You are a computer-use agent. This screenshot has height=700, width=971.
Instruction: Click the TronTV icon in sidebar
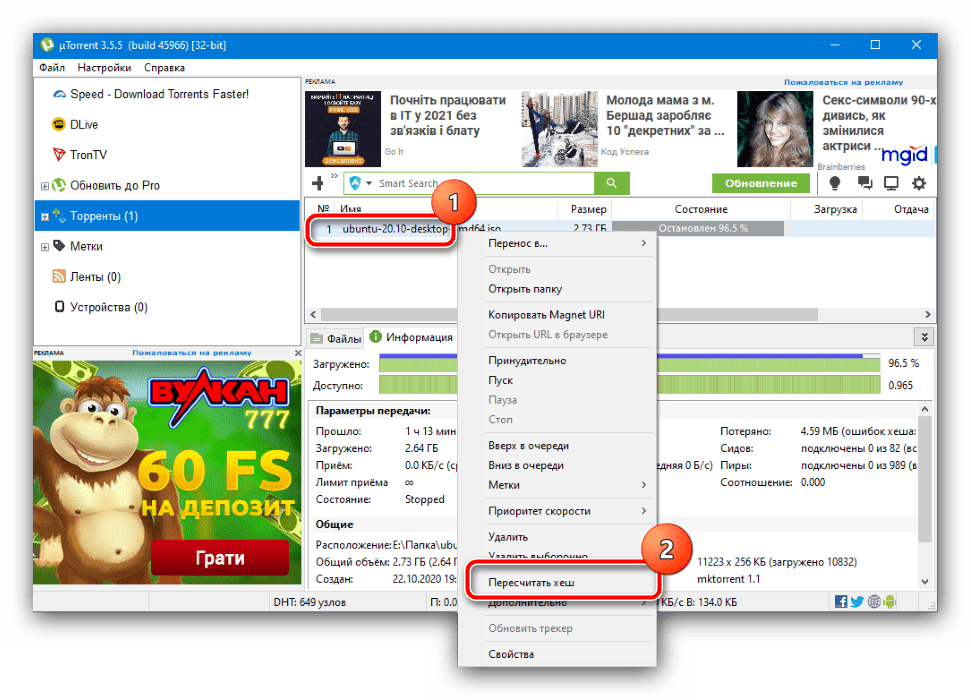[59, 155]
